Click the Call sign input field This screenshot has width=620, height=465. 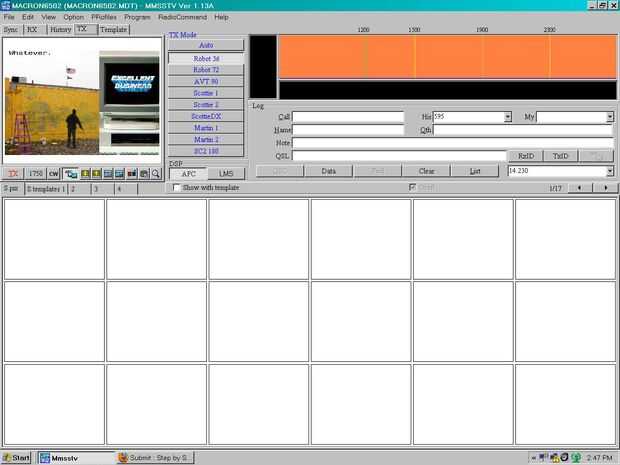[x=348, y=117]
